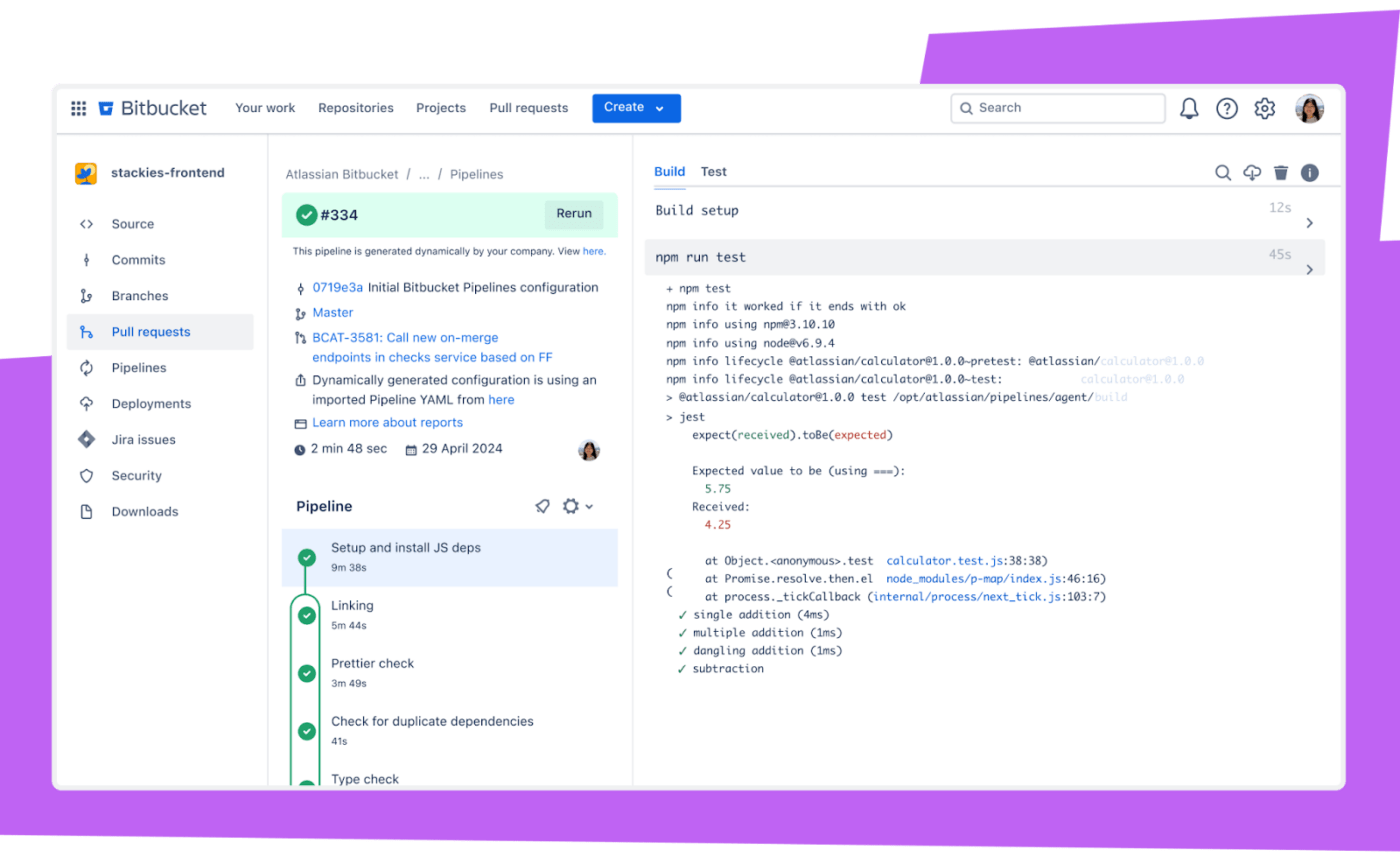The height and width of the screenshot is (863, 1400).
Task: Click the Commits icon in sidebar
Action: [87, 260]
